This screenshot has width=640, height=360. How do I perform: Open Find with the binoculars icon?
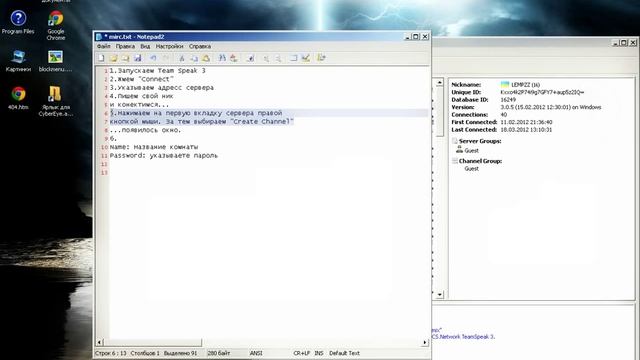pyautogui.click(x=222, y=58)
